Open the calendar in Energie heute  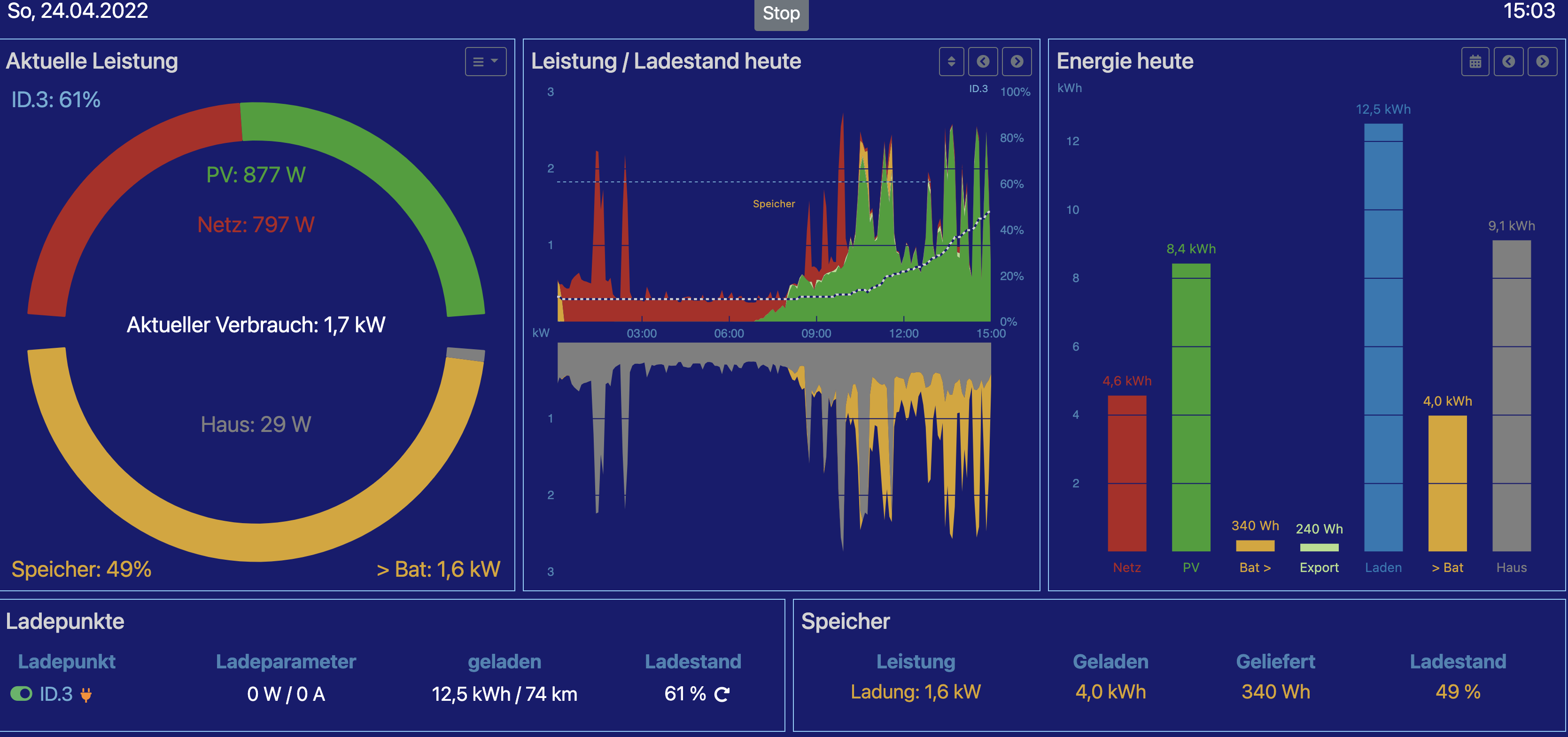pos(1475,62)
